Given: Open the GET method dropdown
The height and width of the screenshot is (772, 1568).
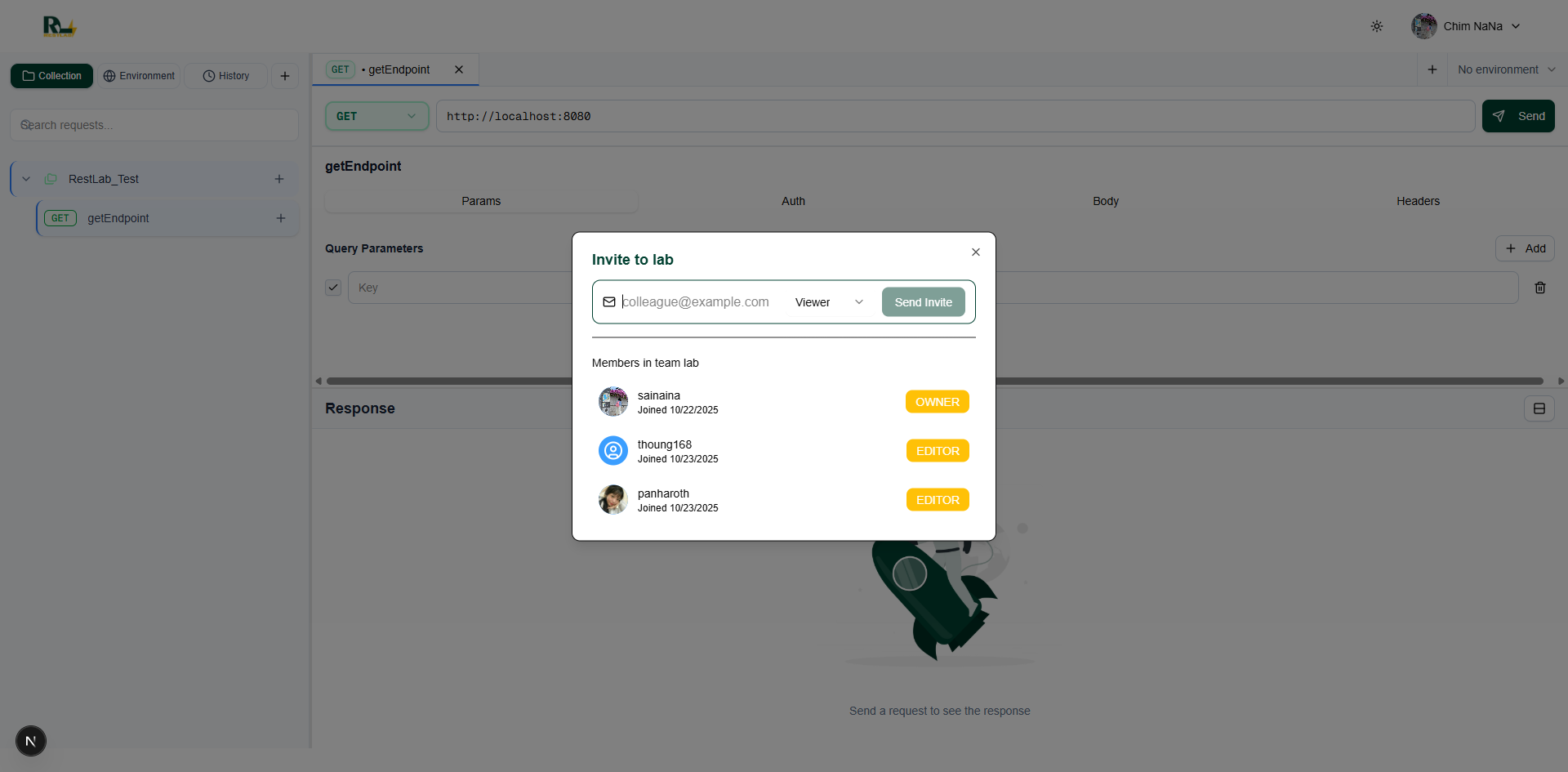Looking at the screenshot, I should 377,116.
